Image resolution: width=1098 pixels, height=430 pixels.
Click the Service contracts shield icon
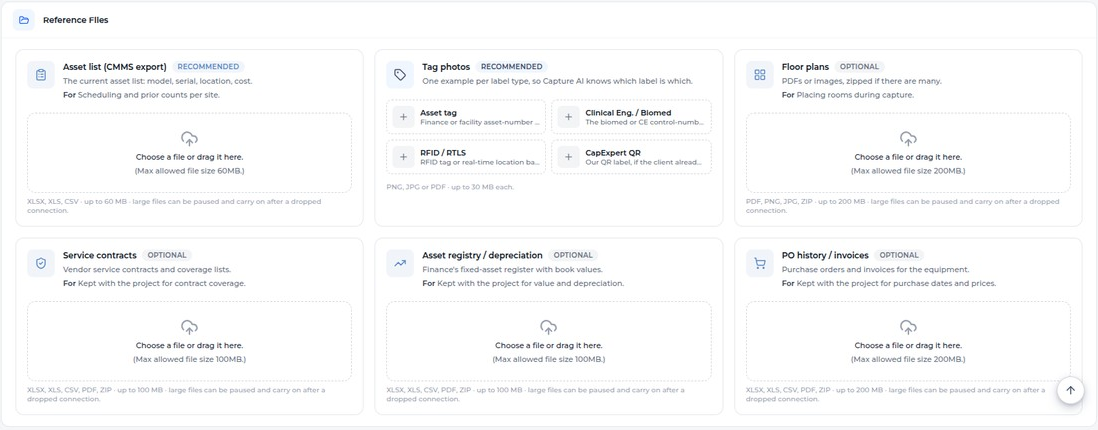[x=41, y=263]
